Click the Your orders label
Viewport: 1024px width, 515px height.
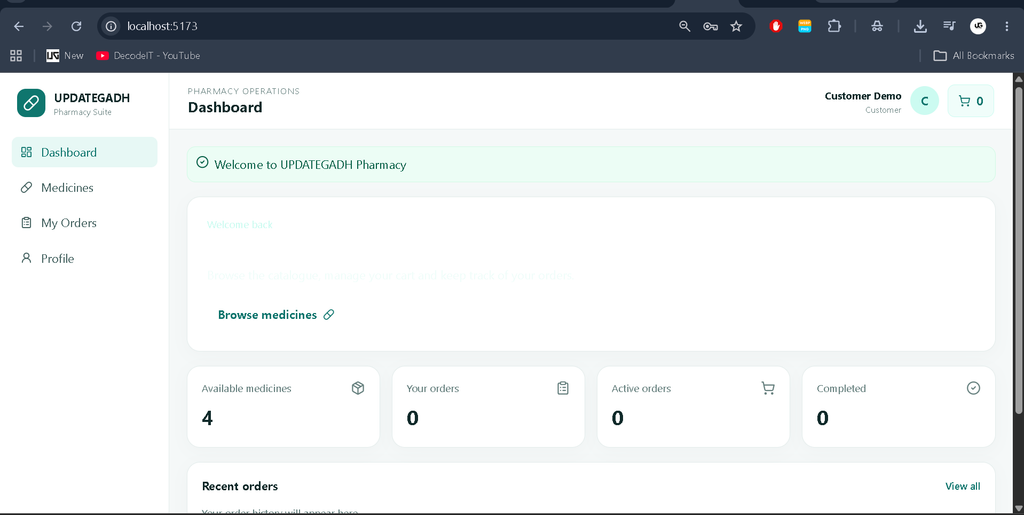coord(432,388)
